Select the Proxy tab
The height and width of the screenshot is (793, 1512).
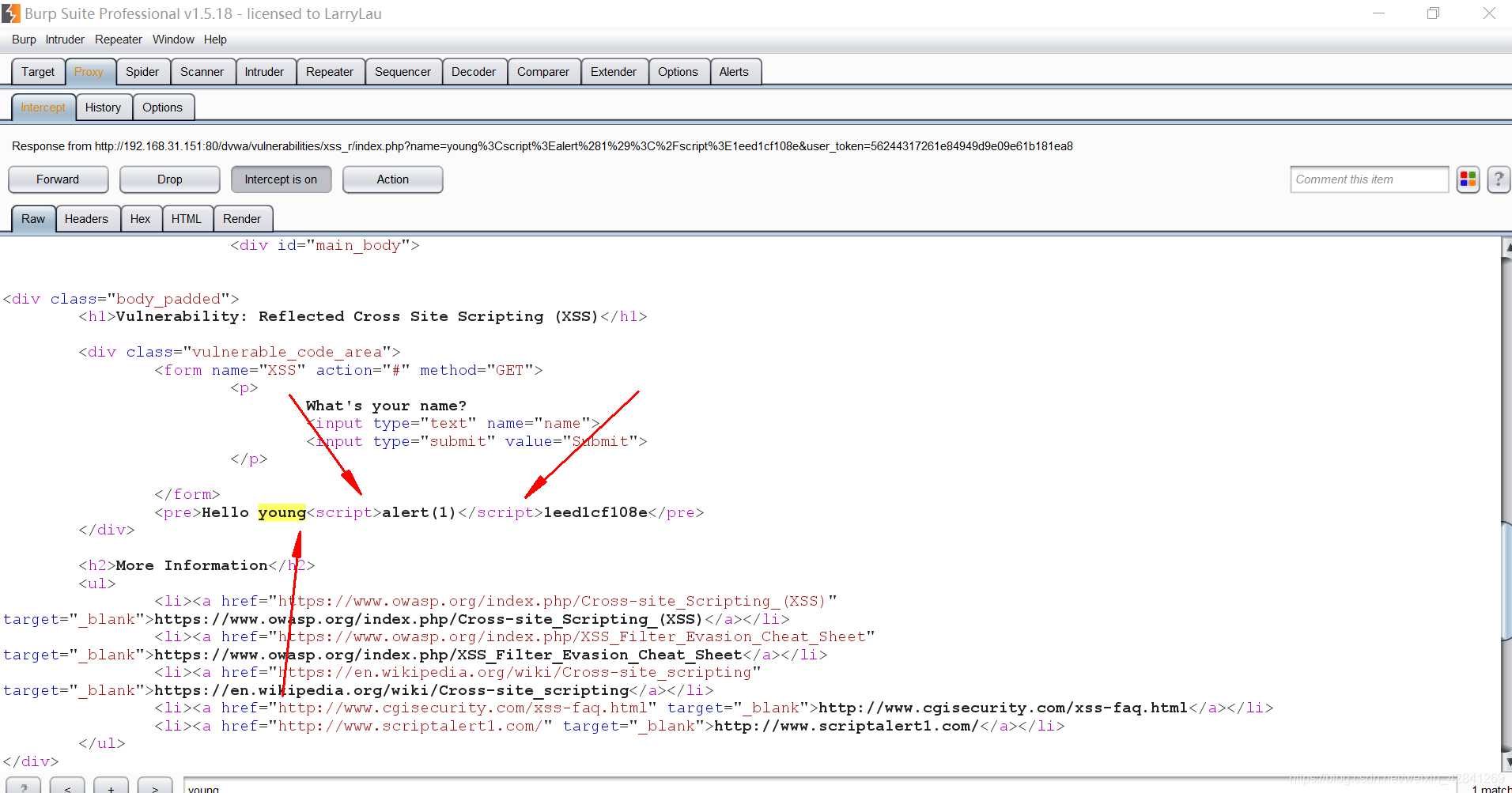tap(89, 72)
